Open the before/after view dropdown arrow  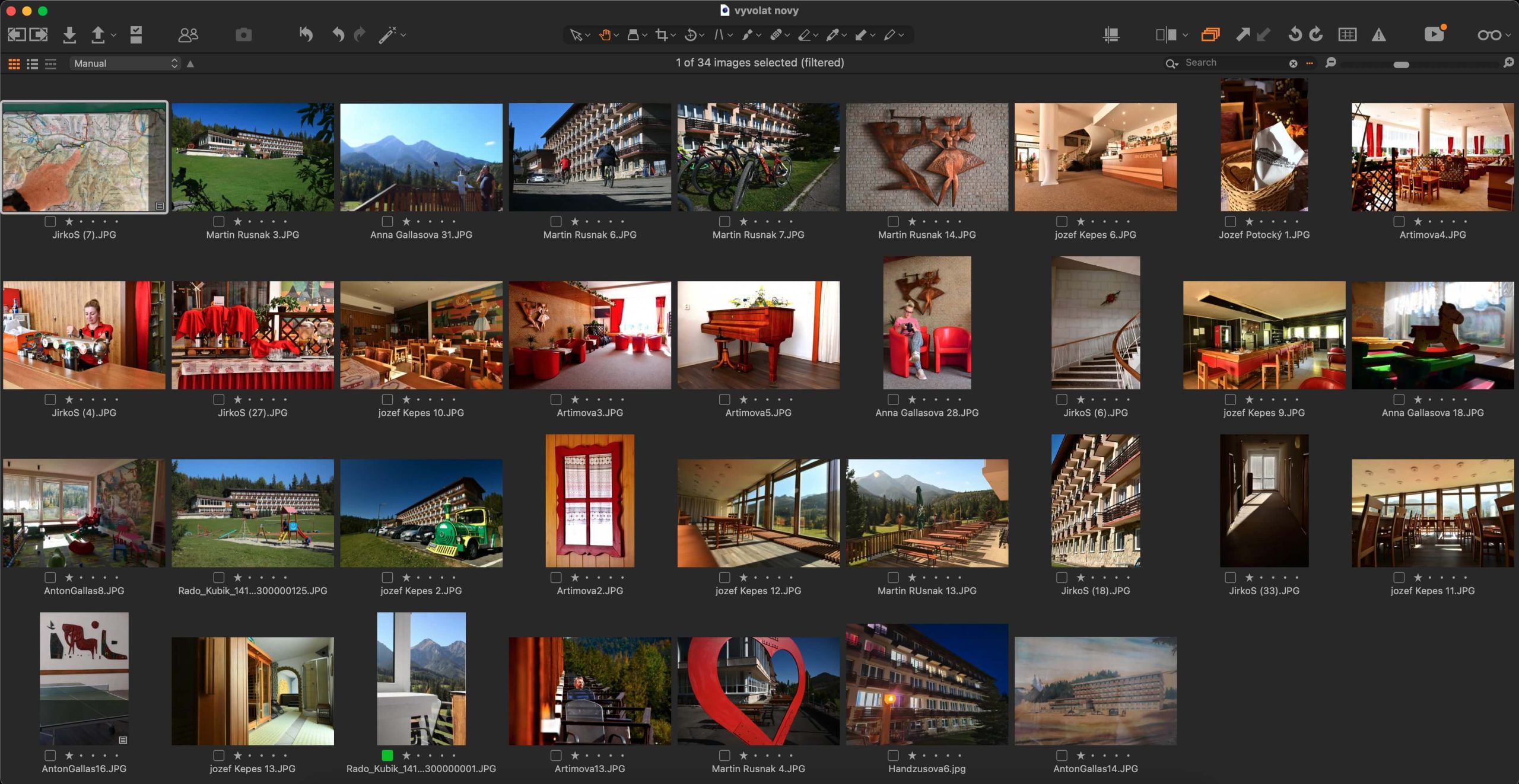pos(1185,35)
